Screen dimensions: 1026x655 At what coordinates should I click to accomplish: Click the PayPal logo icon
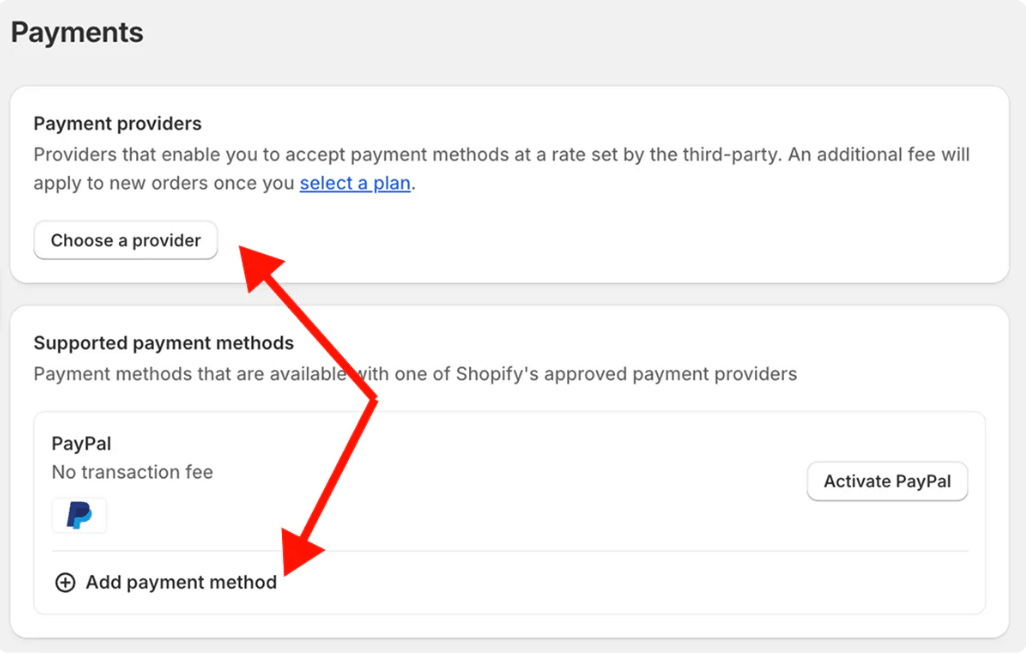[x=79, y=516]
